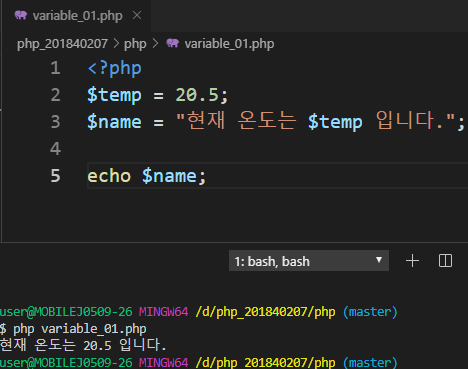This screenshot has height=369, width=468.
Task: Open php_201840207 breadcrumb folder
Action: [x=62, y=44]
